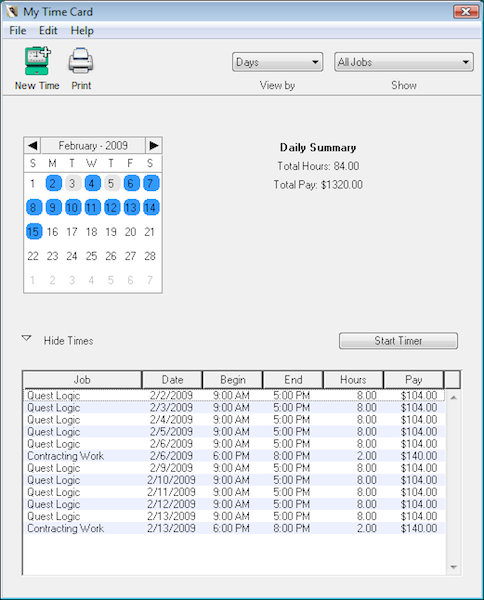Select the Quest Logic 2/10/2009 row
This screenshot has width=484, height=600.
coord(234,480)
